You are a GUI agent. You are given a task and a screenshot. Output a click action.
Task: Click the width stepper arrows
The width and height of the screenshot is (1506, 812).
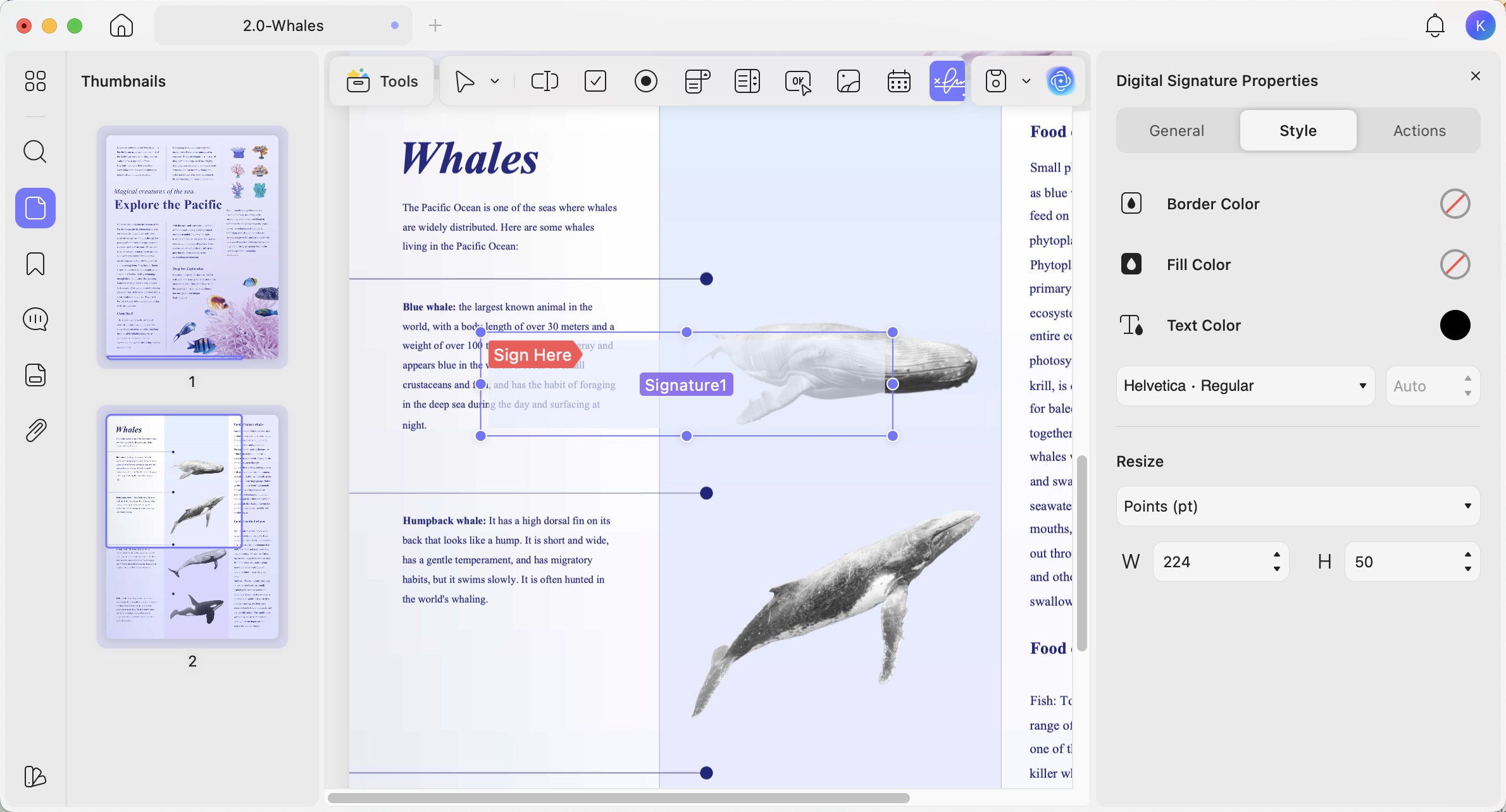pos(1277,562)
